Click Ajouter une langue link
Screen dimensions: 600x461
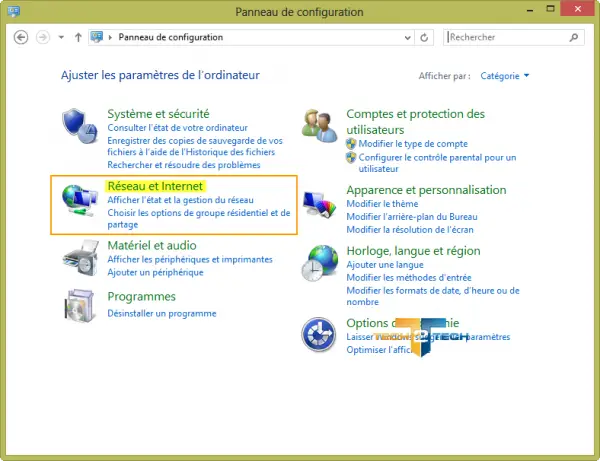tap(385, 264)
